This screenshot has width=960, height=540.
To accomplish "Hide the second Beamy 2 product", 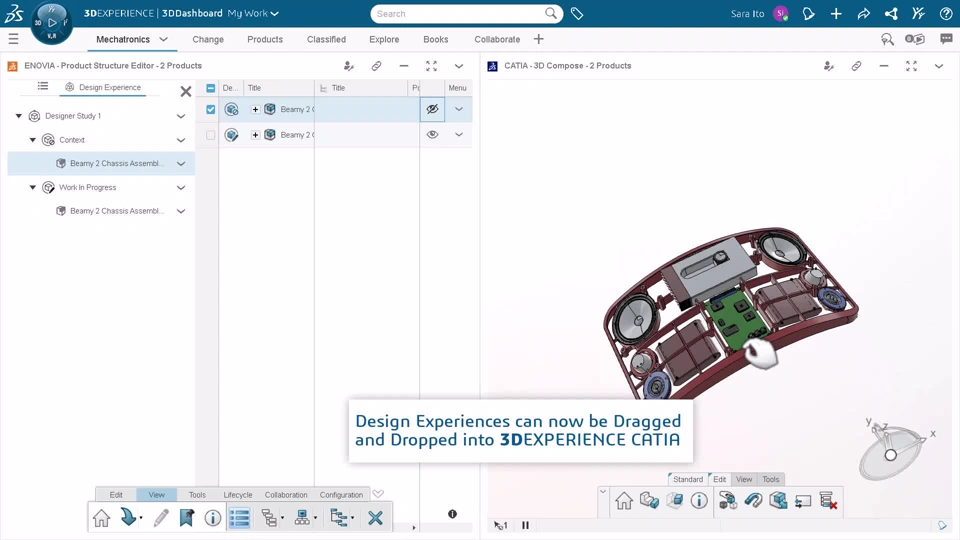I will (x=432, y=135).
